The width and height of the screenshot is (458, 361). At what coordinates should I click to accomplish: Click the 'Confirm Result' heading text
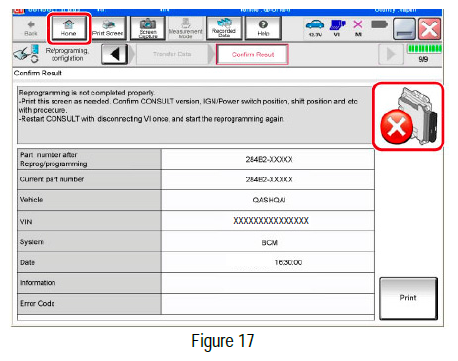pyautogui.click(x=38, y=73)
